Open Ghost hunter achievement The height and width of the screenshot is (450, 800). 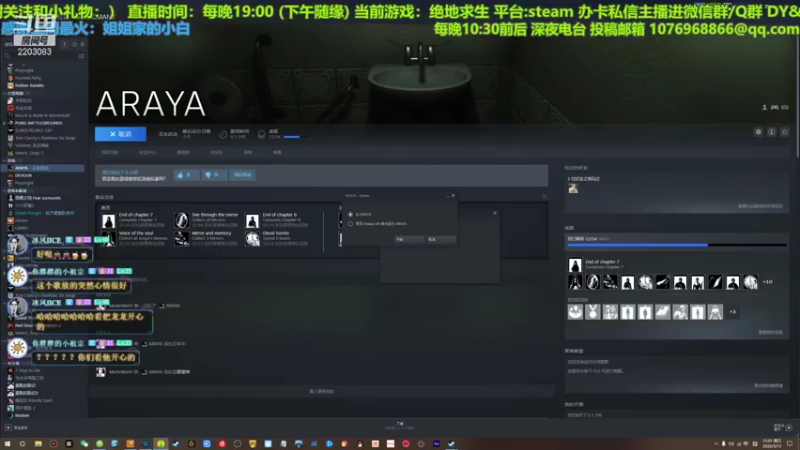pyautogui.click(x=278, y=238)
